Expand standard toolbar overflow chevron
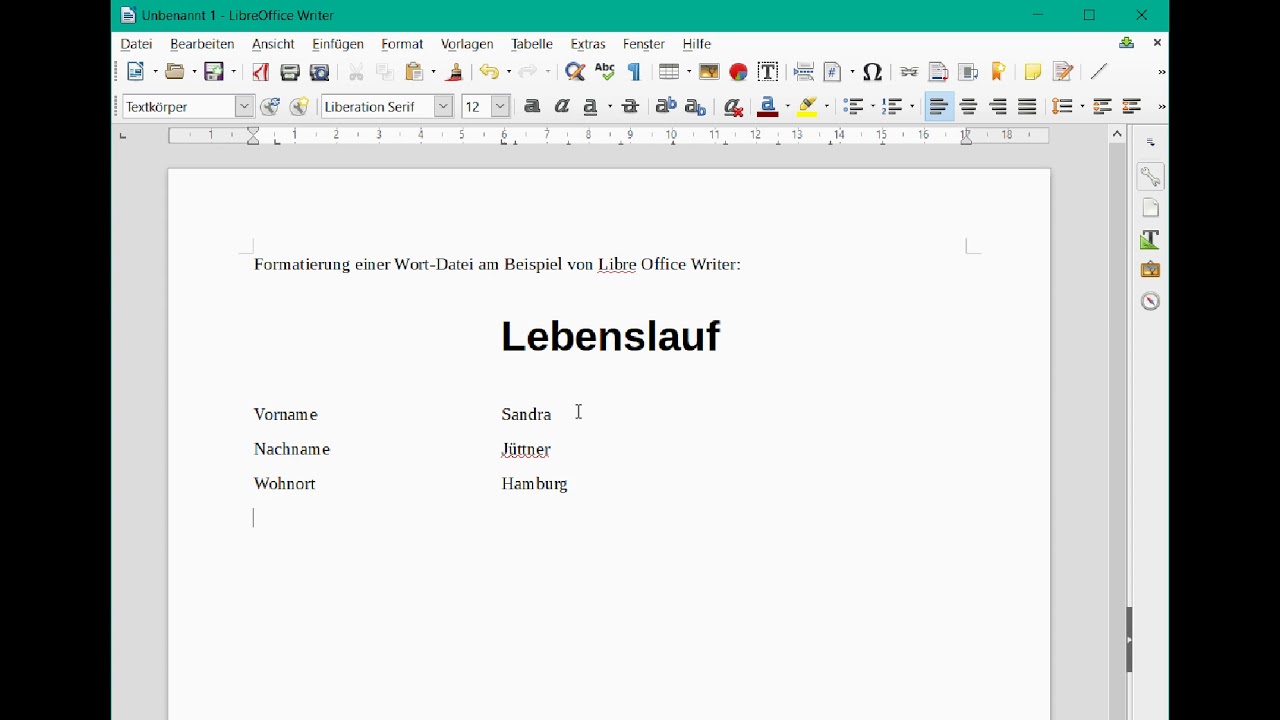 (x=1161, y=72)
